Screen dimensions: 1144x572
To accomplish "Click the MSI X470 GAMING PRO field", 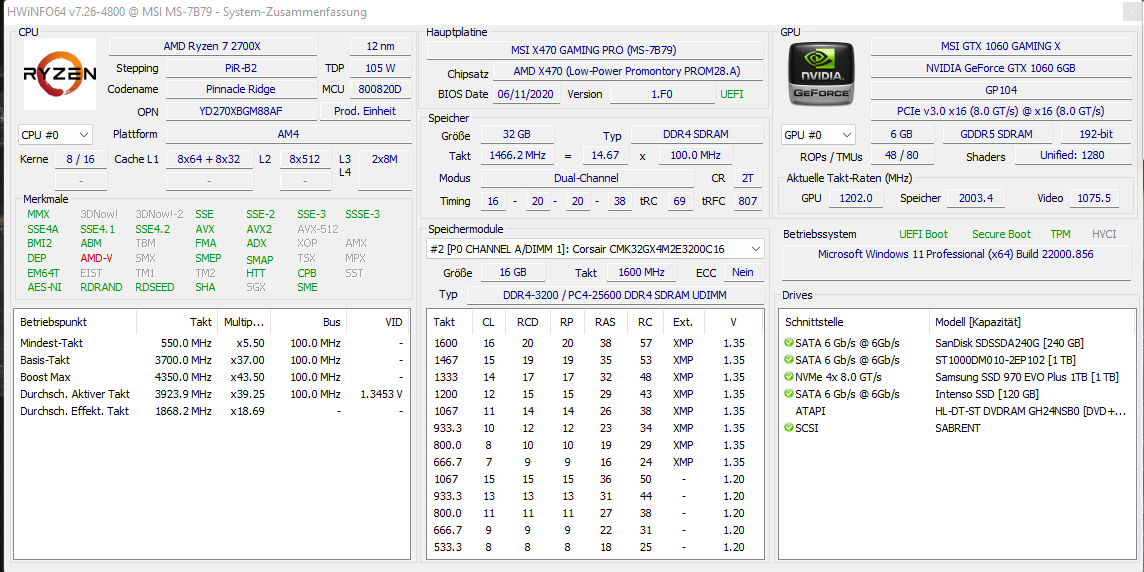I will click(594, 50).
